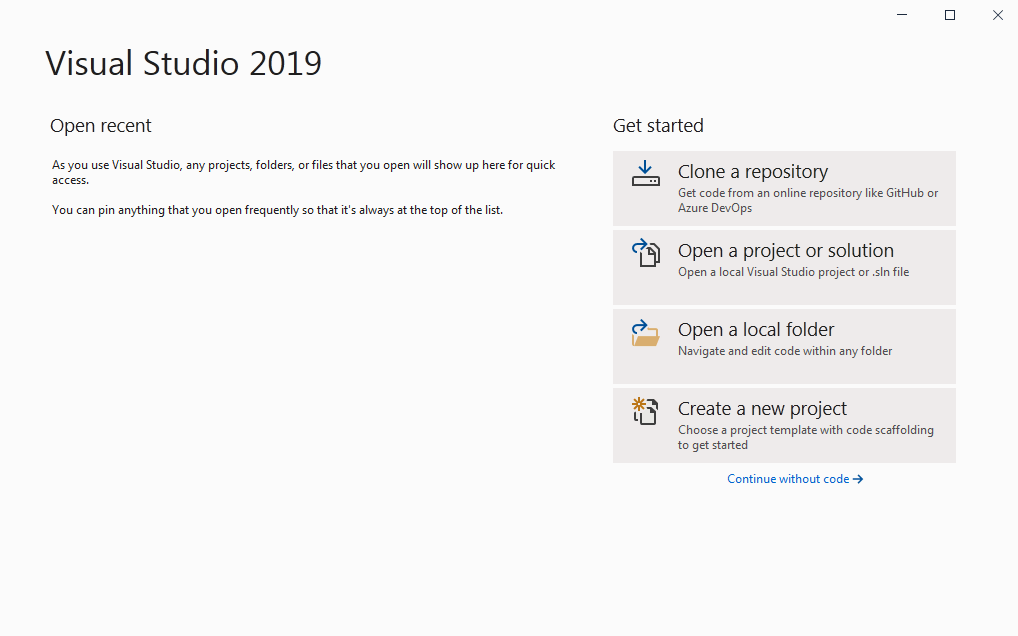Click the Visual Studio 2019 title text
This screenshot has width=1018, height=636.
(x=183, y=63)
